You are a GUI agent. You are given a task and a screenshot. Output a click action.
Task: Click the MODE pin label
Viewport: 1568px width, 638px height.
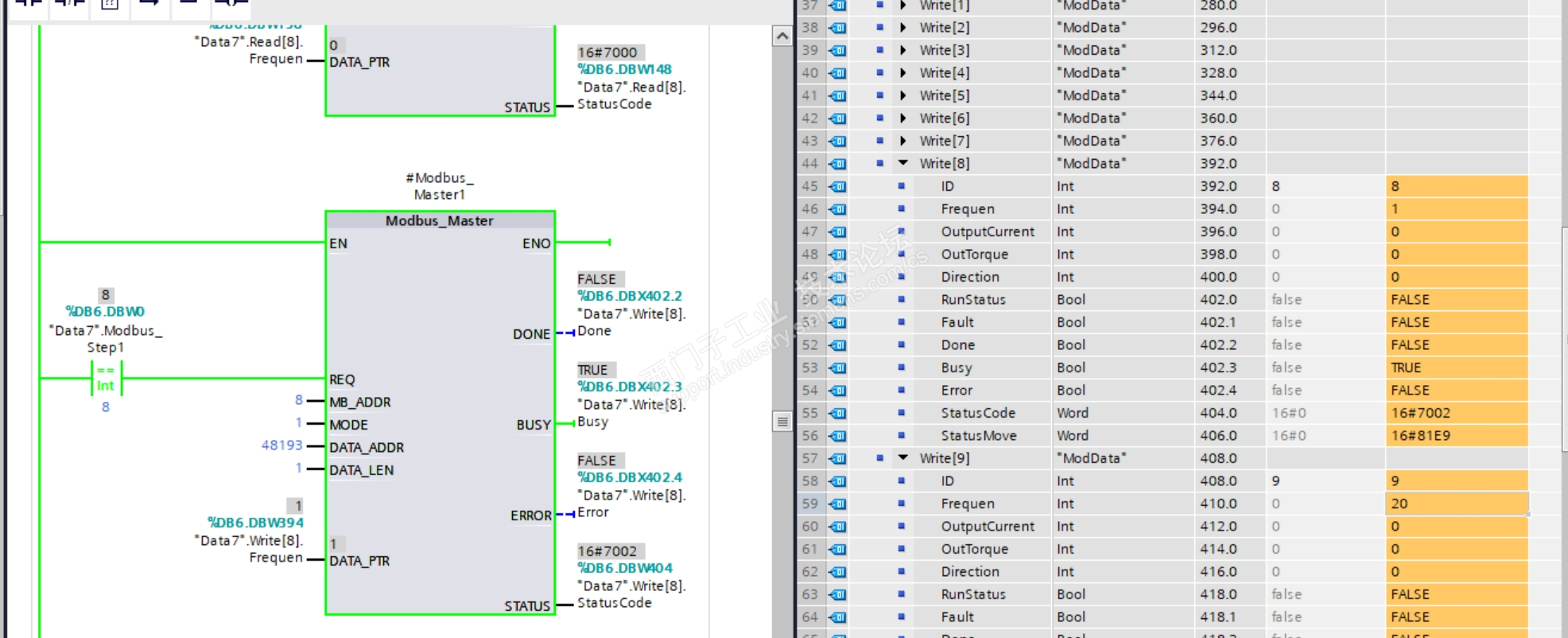pos(349,425)
